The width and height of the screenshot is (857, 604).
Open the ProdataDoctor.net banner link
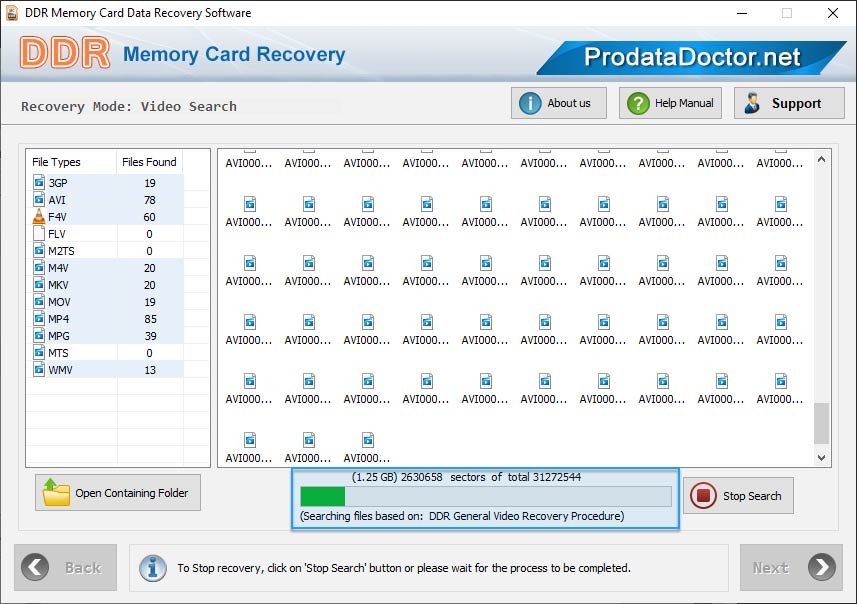point(691,57)
